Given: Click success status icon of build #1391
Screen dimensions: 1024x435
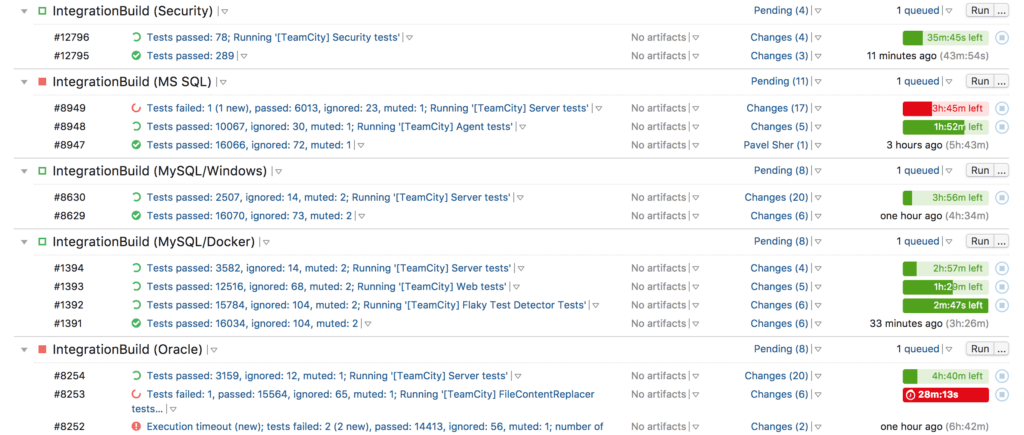Looking at the screenshot, I should point(136,323).
